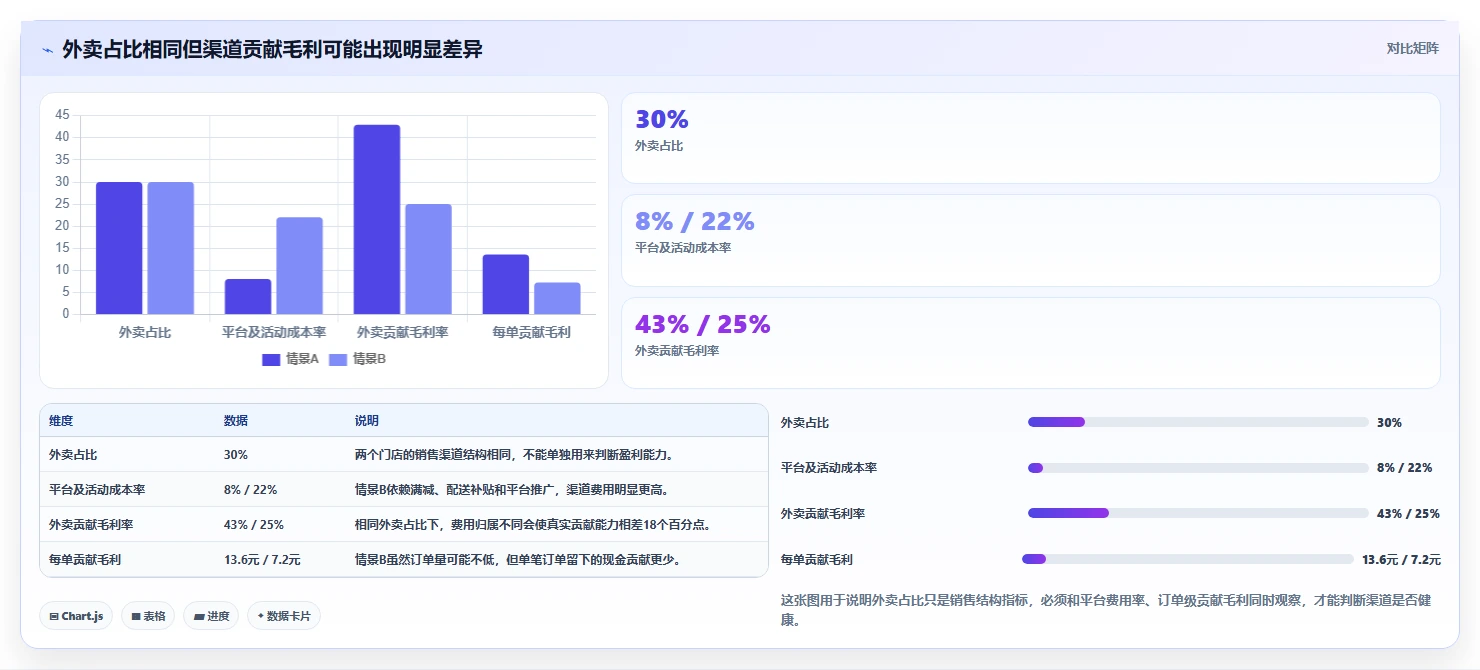Click the 情景A bar for 每单贡献毛利
This screenshot has height=670, width=1480.
[x=506, y=284]
